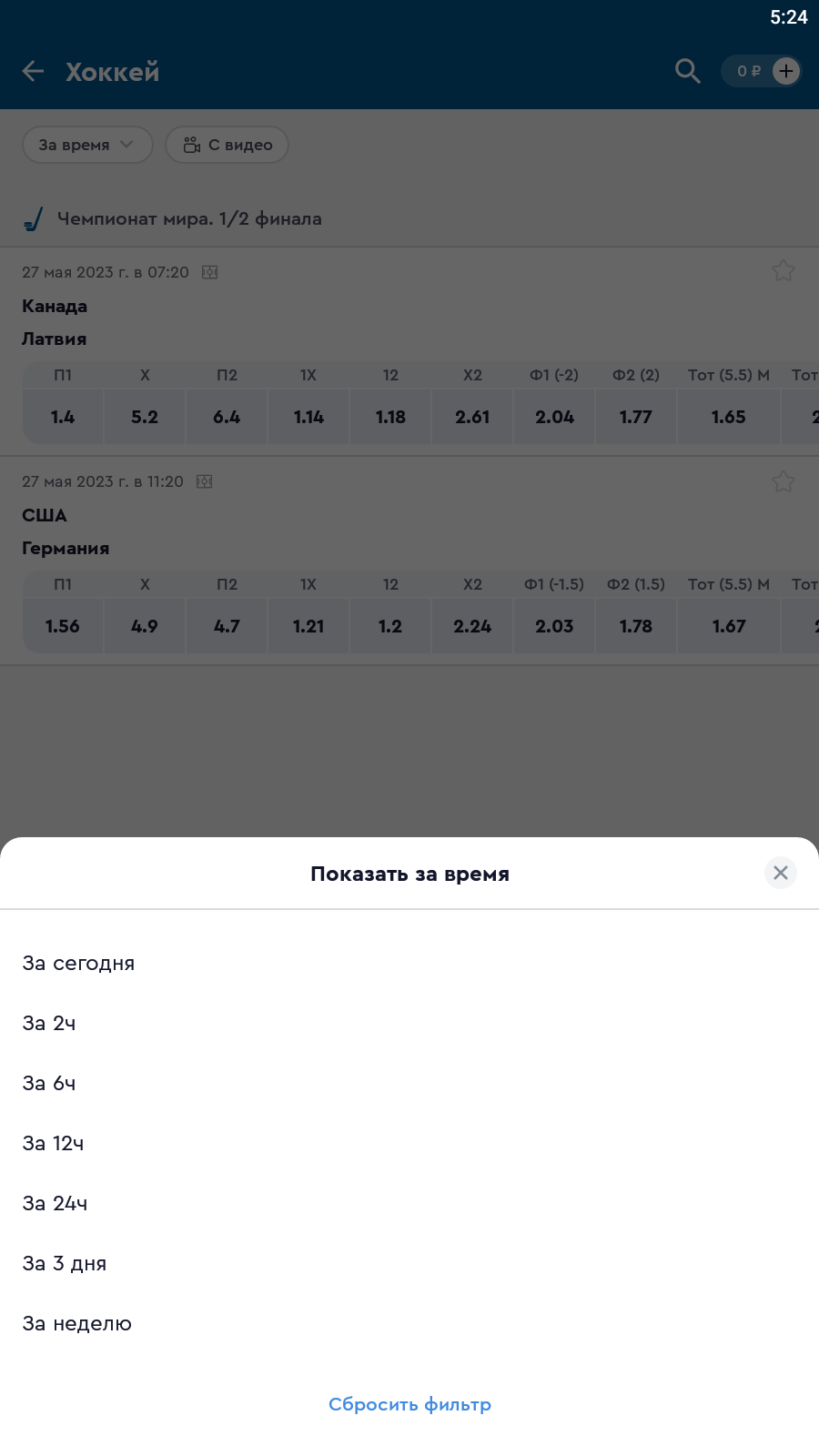Favorite the Канада vs Латвия match
This screenshot has width=819, height=1456.
(783, 271)
